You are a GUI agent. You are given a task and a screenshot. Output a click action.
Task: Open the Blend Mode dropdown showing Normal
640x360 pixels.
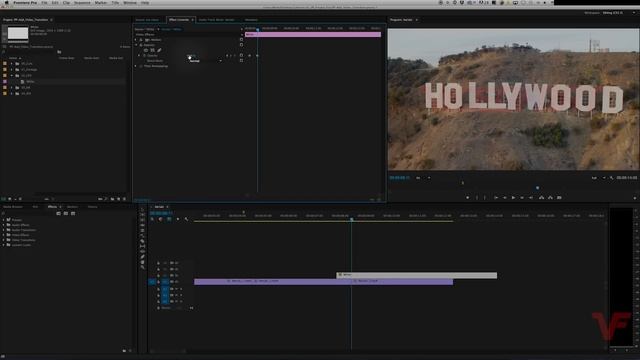(205, 61)
